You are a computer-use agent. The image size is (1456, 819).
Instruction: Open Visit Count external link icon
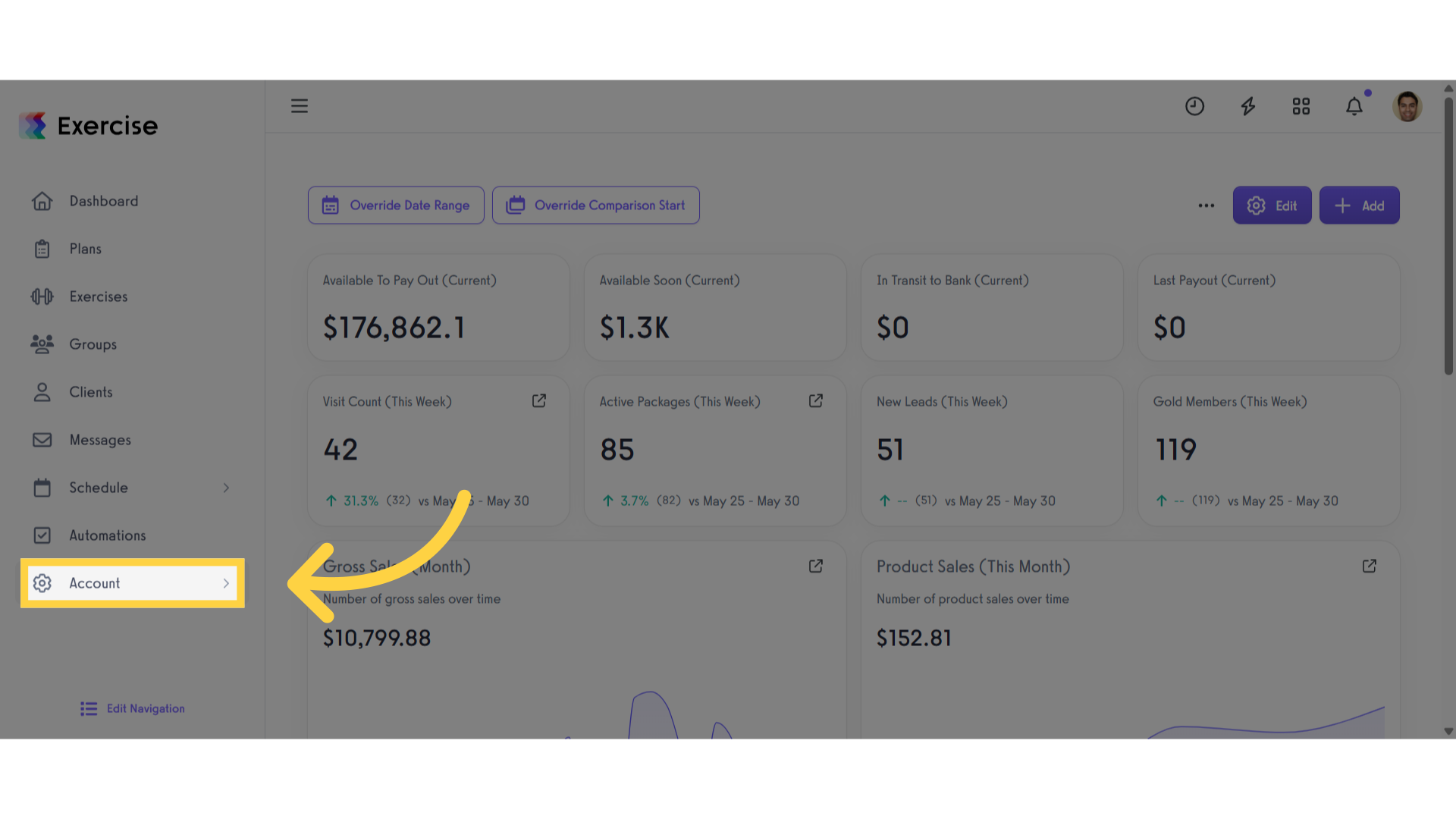(x=539, y=401)
